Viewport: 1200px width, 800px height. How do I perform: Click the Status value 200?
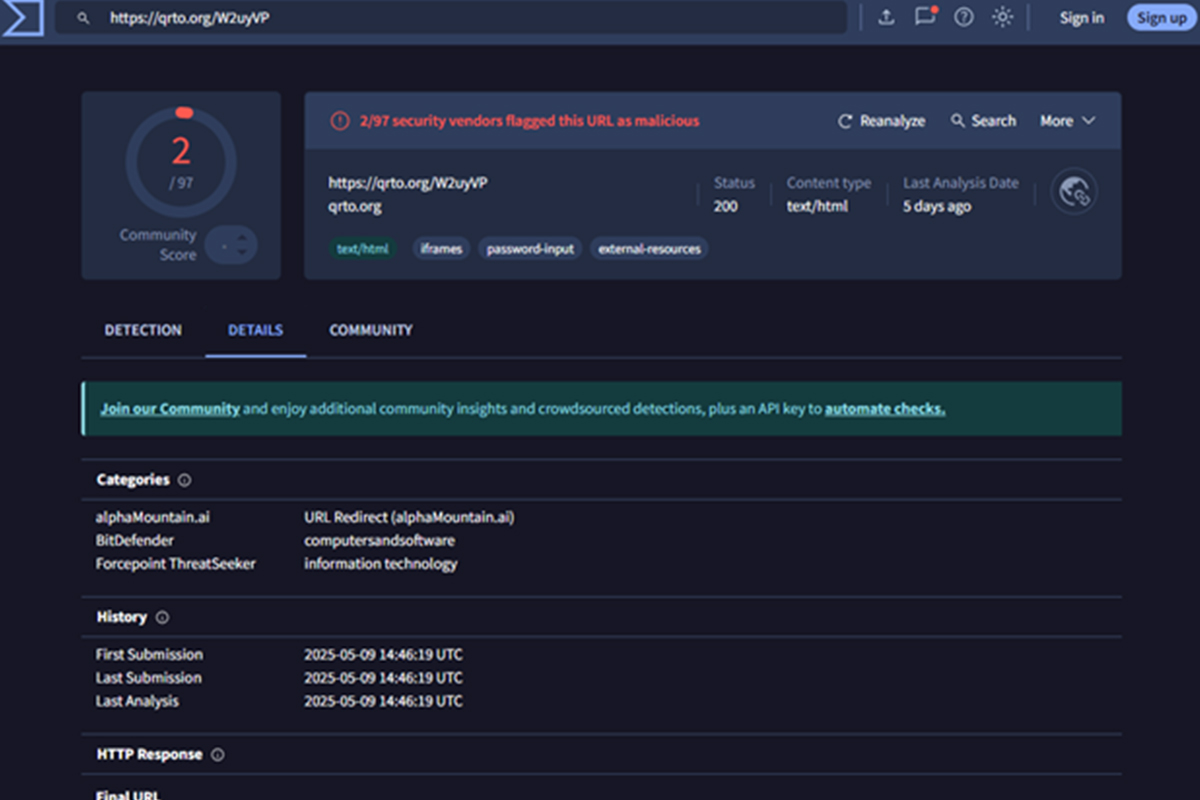[726, 207]
